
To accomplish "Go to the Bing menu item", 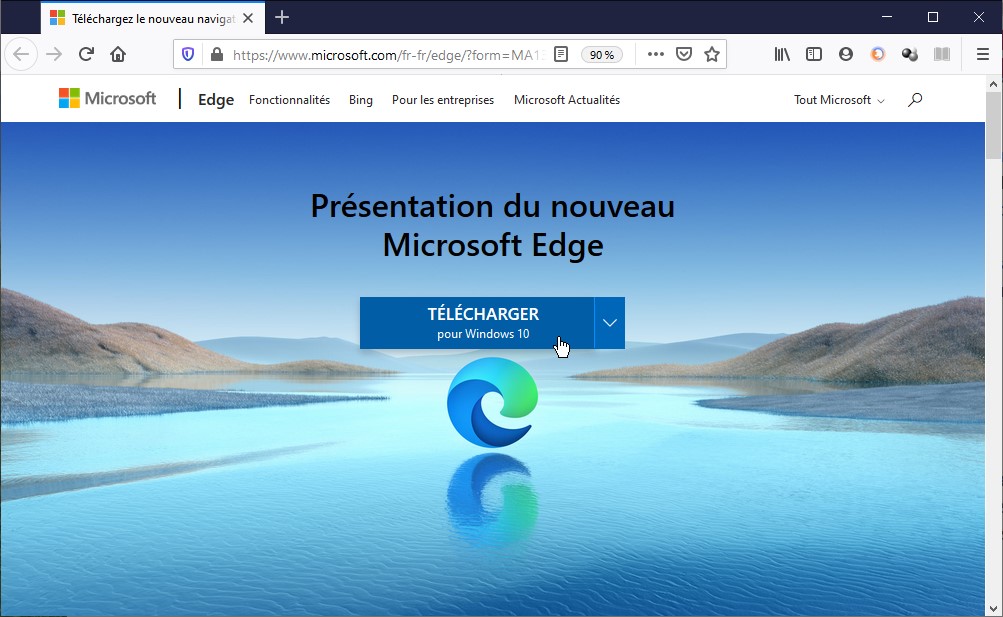I will [361, 100].
